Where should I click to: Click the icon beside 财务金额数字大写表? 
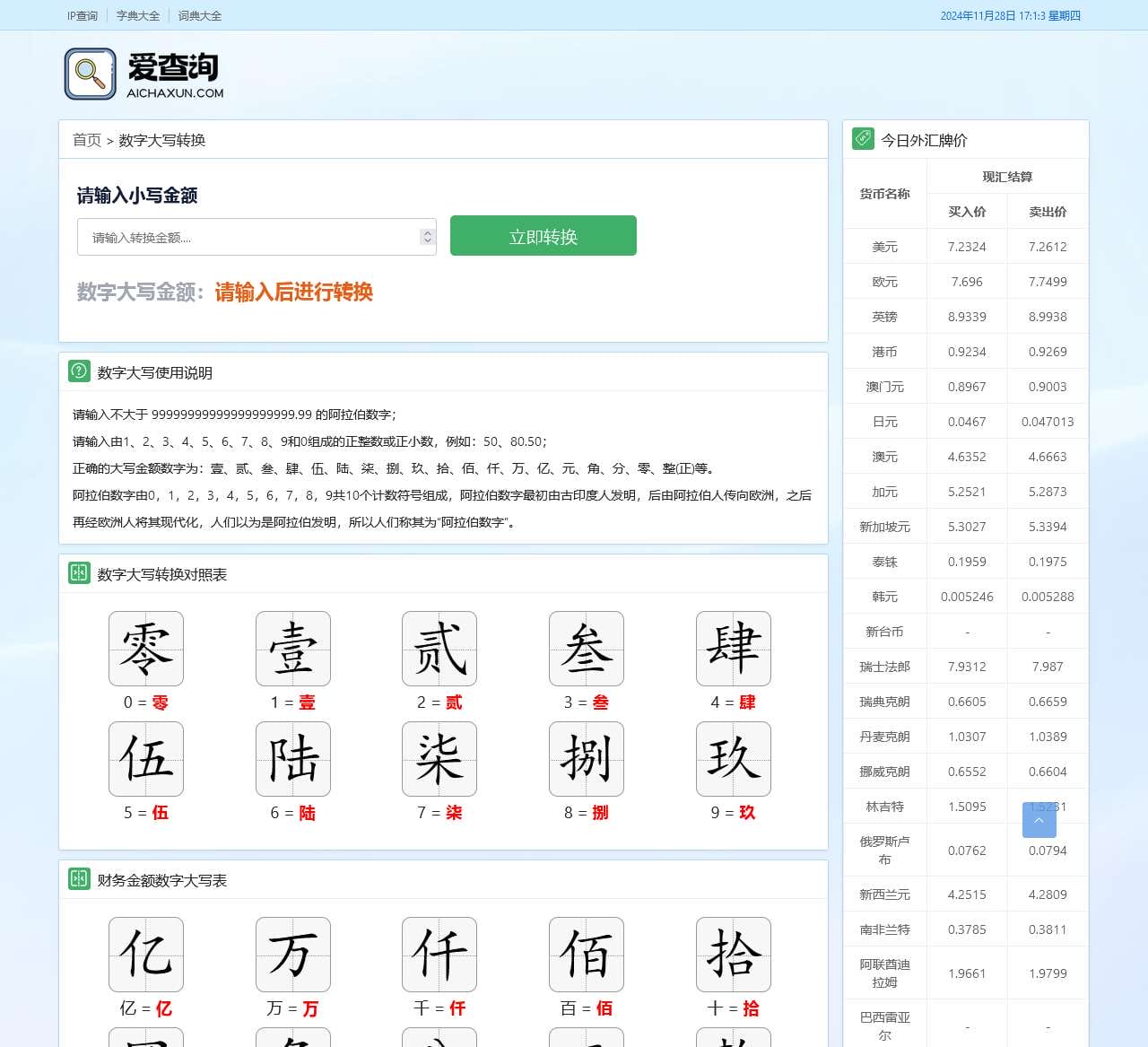(79, 879)
